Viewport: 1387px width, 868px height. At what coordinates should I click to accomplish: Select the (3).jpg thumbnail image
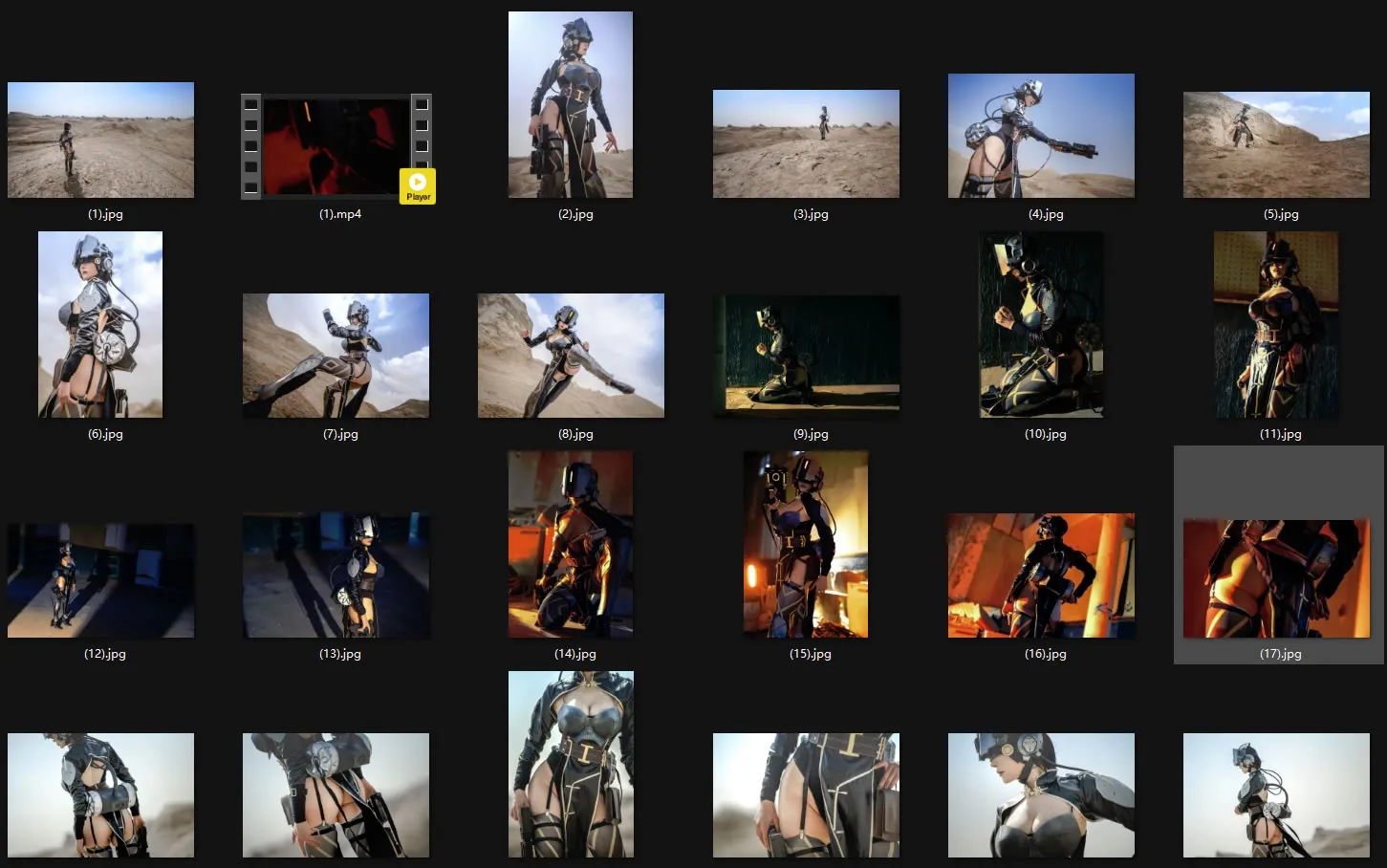(x=806, y=143)
